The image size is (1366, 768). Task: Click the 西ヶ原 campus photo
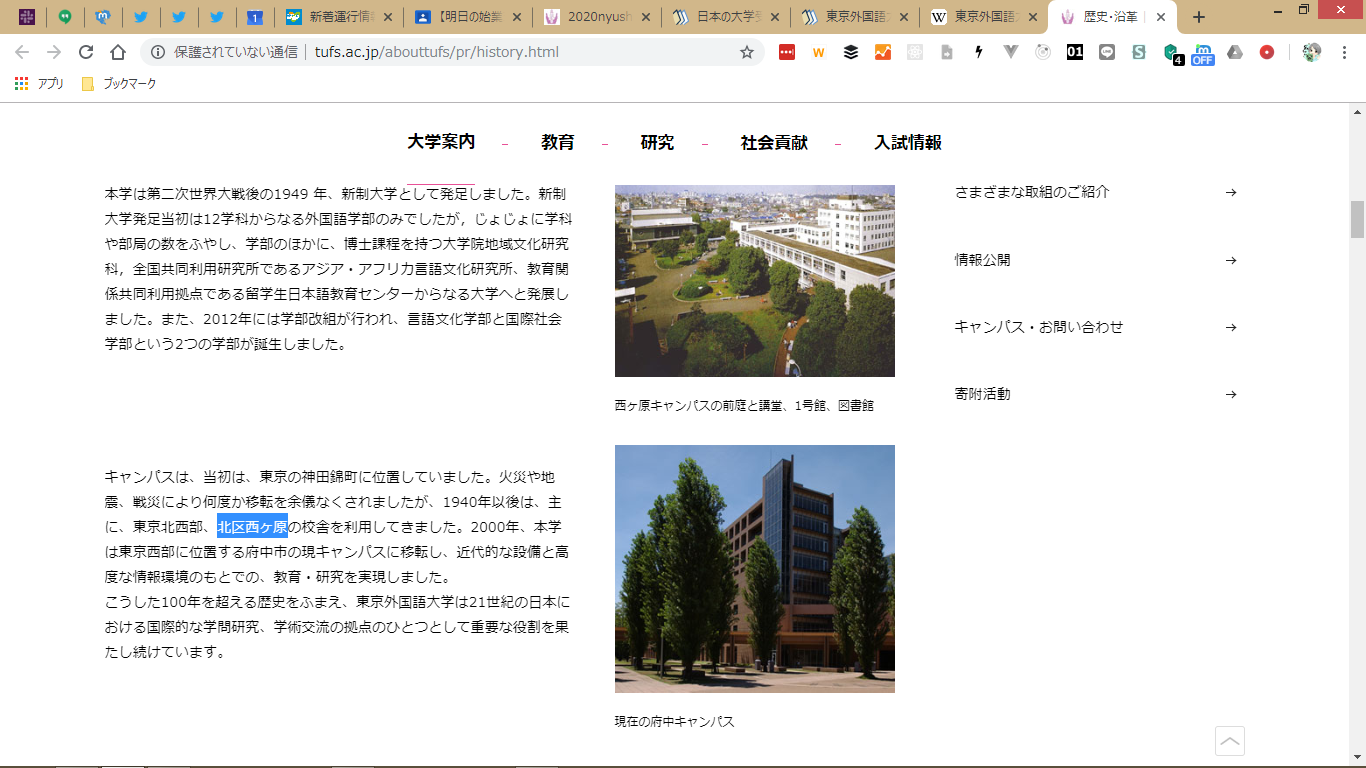click(754, 281)
